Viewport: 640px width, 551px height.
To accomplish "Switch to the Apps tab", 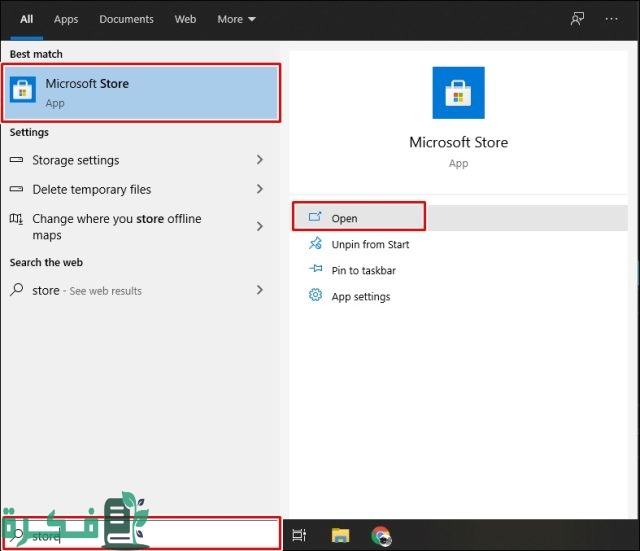I will 66,19.
